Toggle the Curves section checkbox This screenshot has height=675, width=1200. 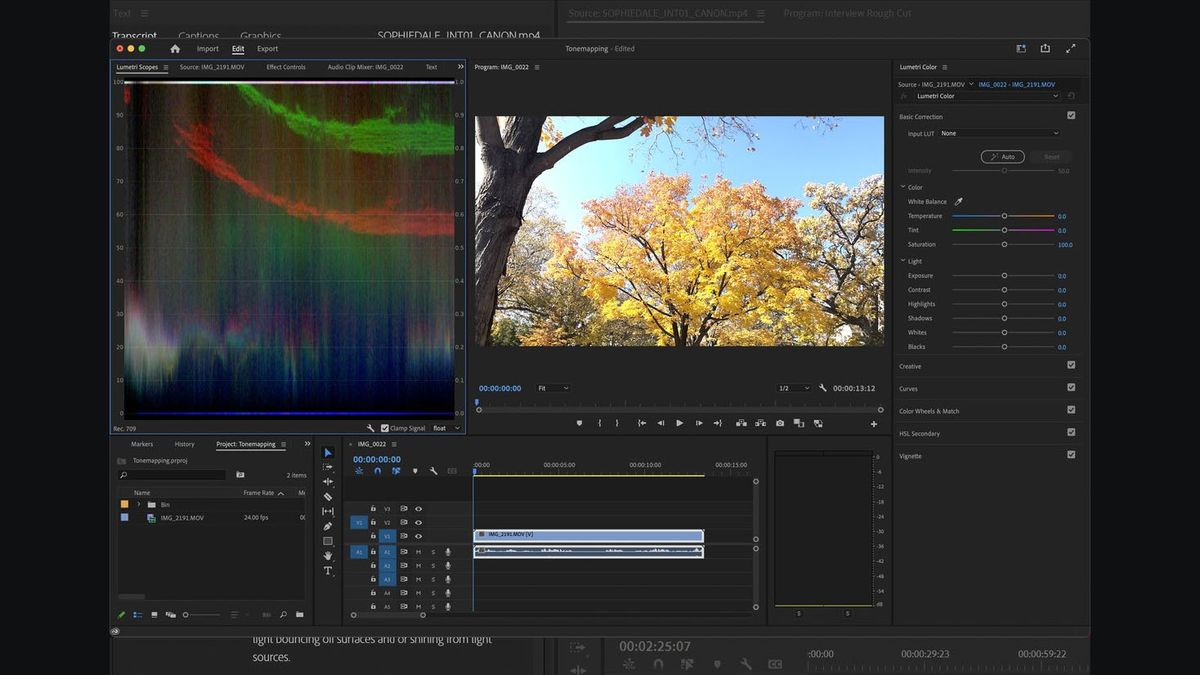pyautogui.click(x=1071, y=387)
